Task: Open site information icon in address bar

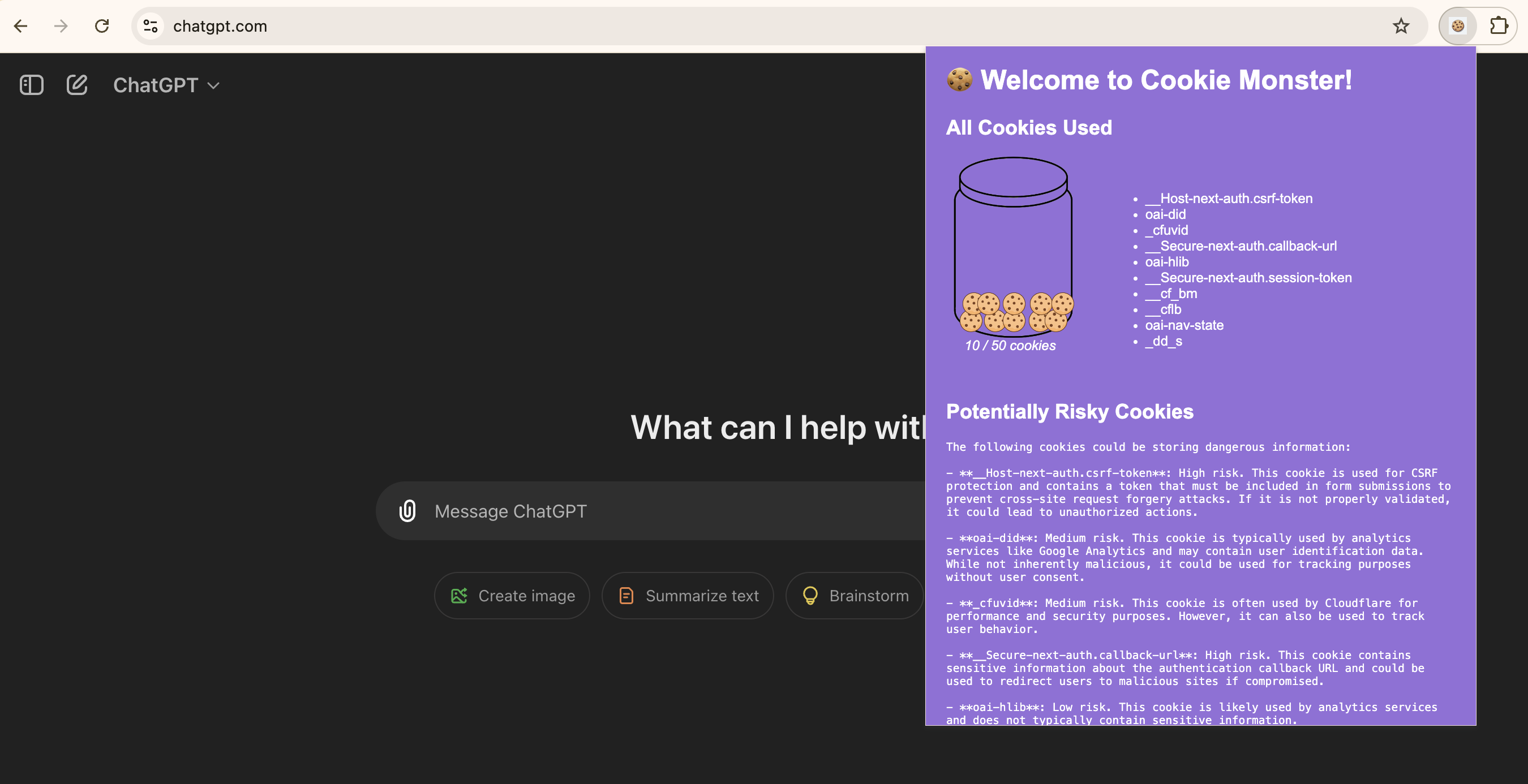Action: point(151,26)
